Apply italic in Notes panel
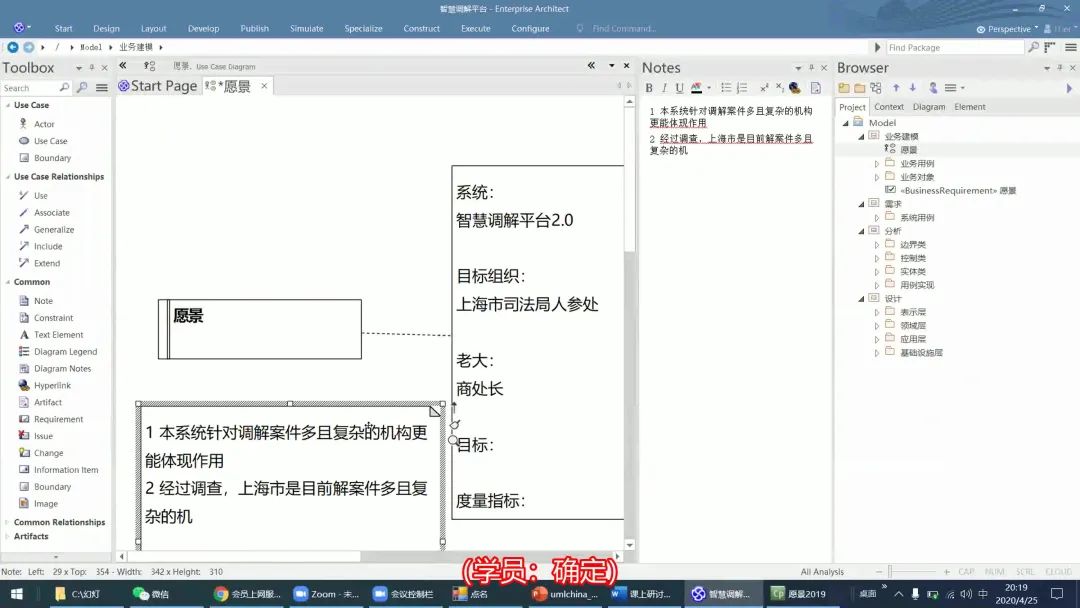This screenshot has width=1080, height=608. 664,88
